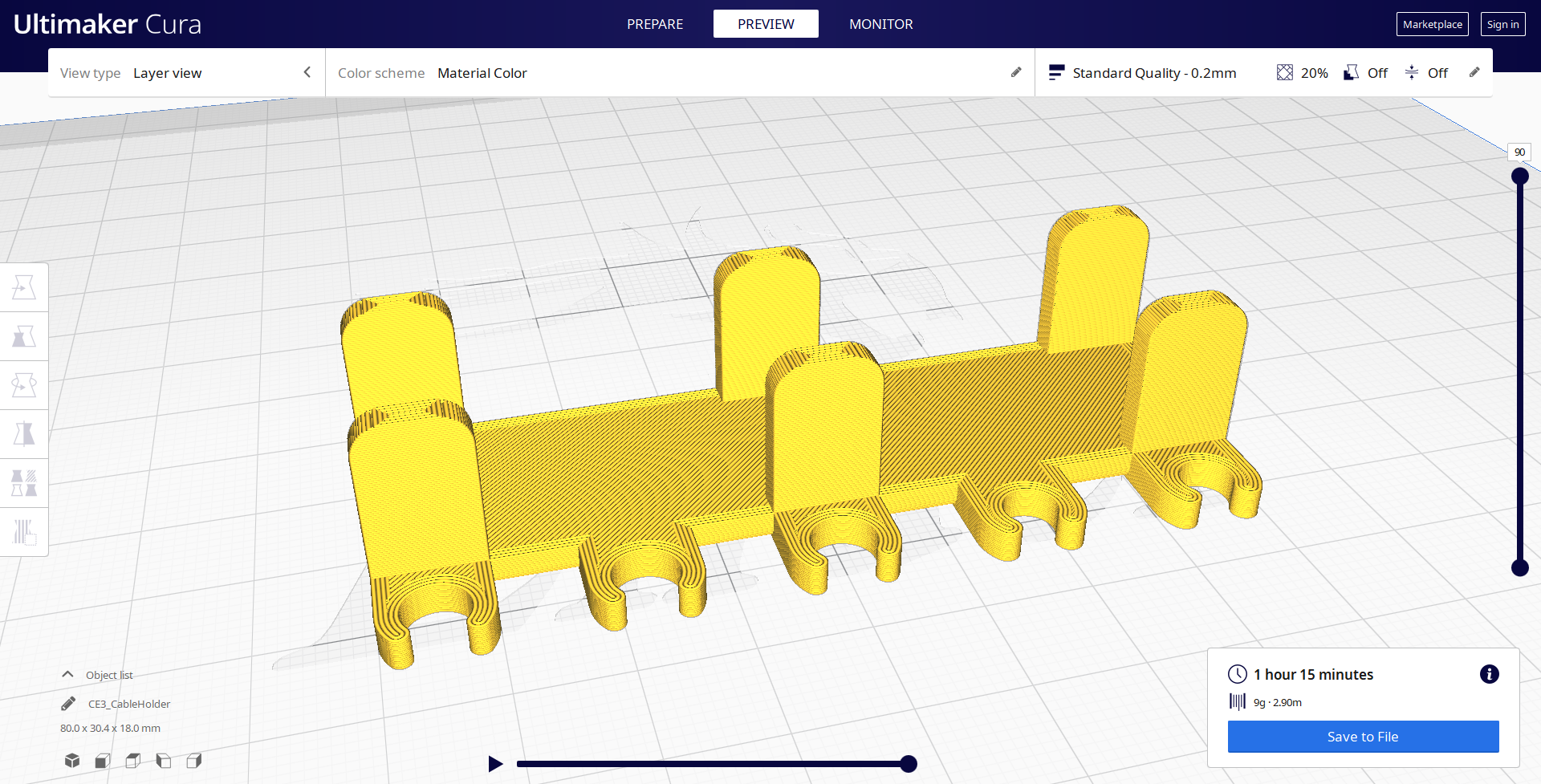Select the Rotate tool
The image size is (1541, 784).
(24, 385)
